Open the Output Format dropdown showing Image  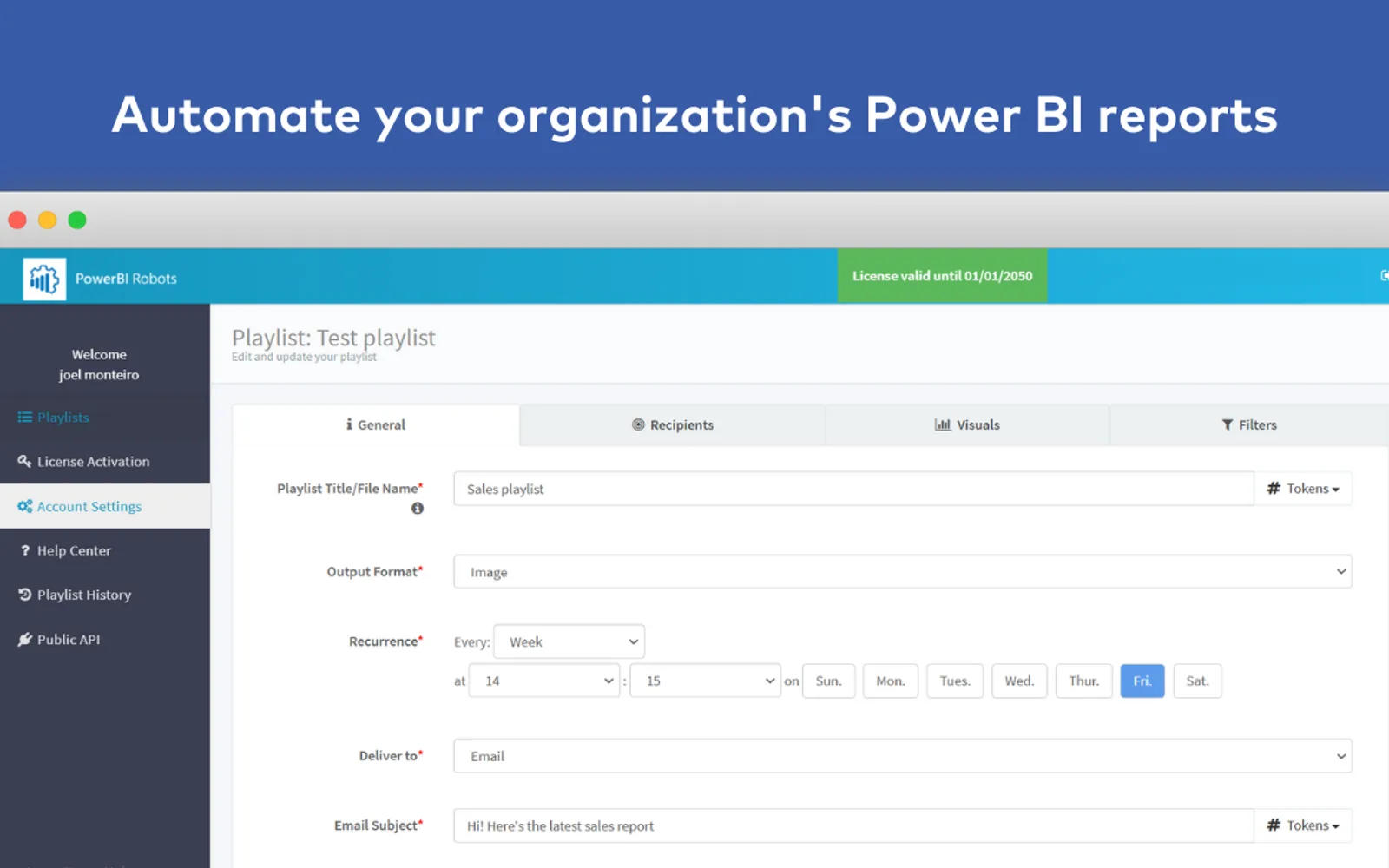pyautogui.click(x=903, y=572)
